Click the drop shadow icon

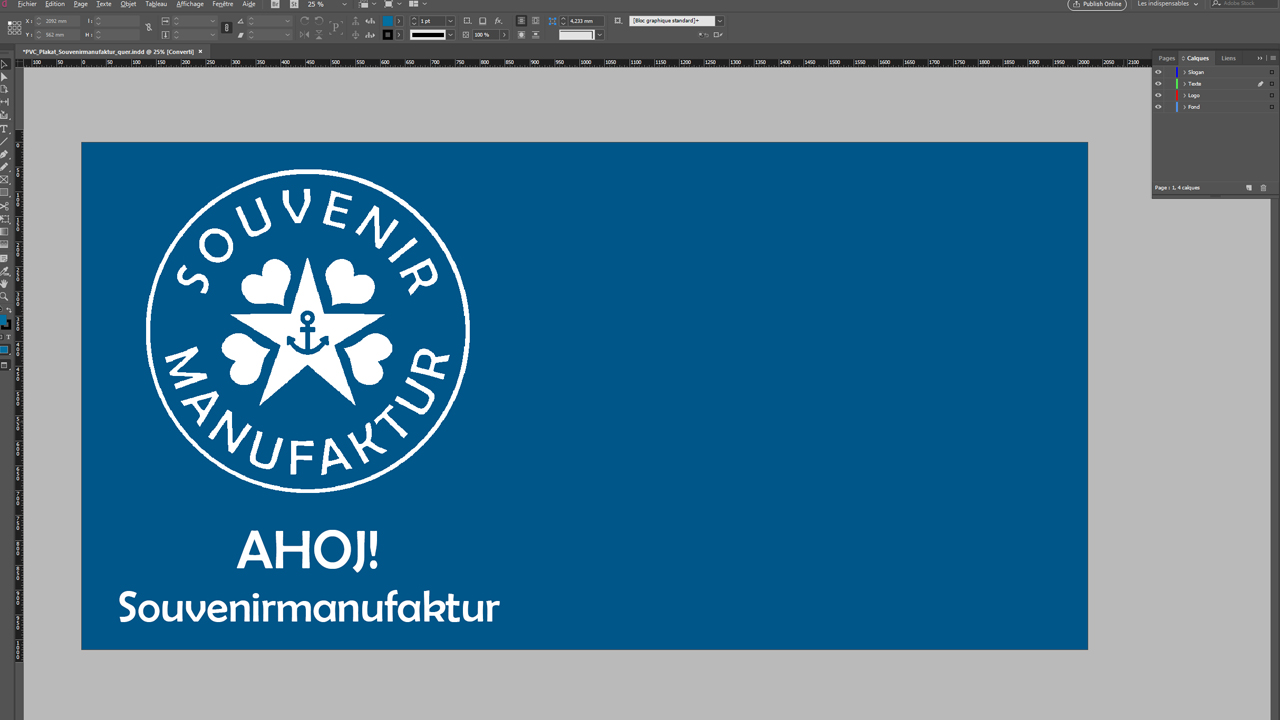482,21
